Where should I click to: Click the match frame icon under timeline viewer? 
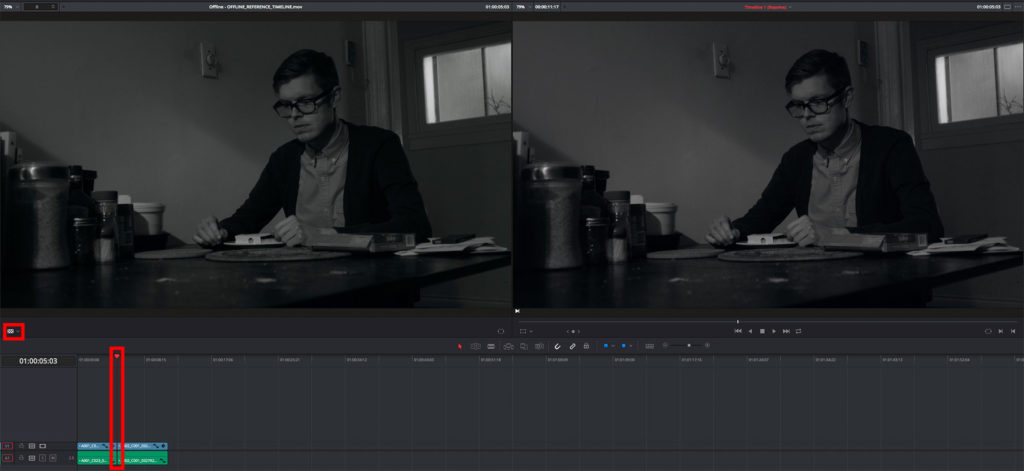coord(988,331)
